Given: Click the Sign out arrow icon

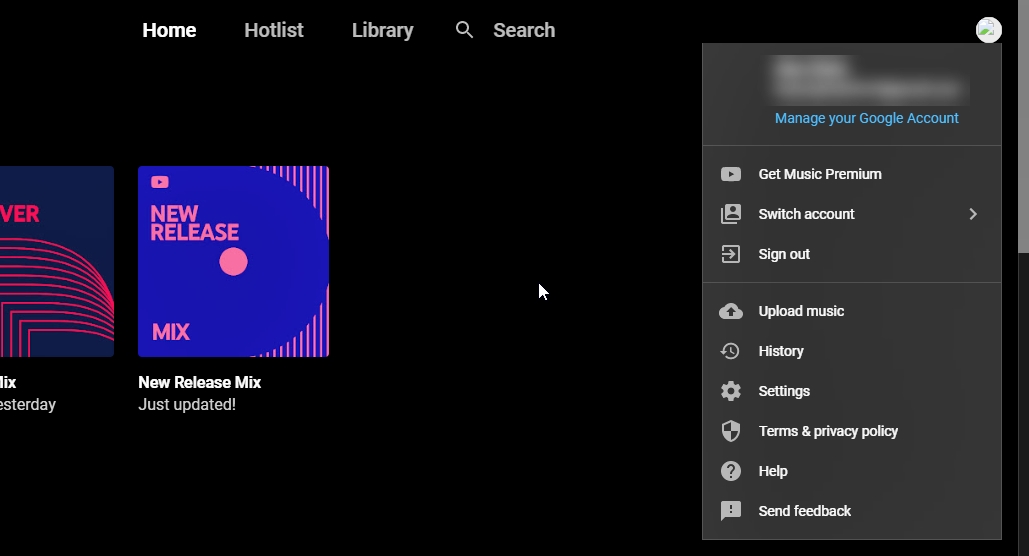Looking at the screenshot, I should [731, 254].
